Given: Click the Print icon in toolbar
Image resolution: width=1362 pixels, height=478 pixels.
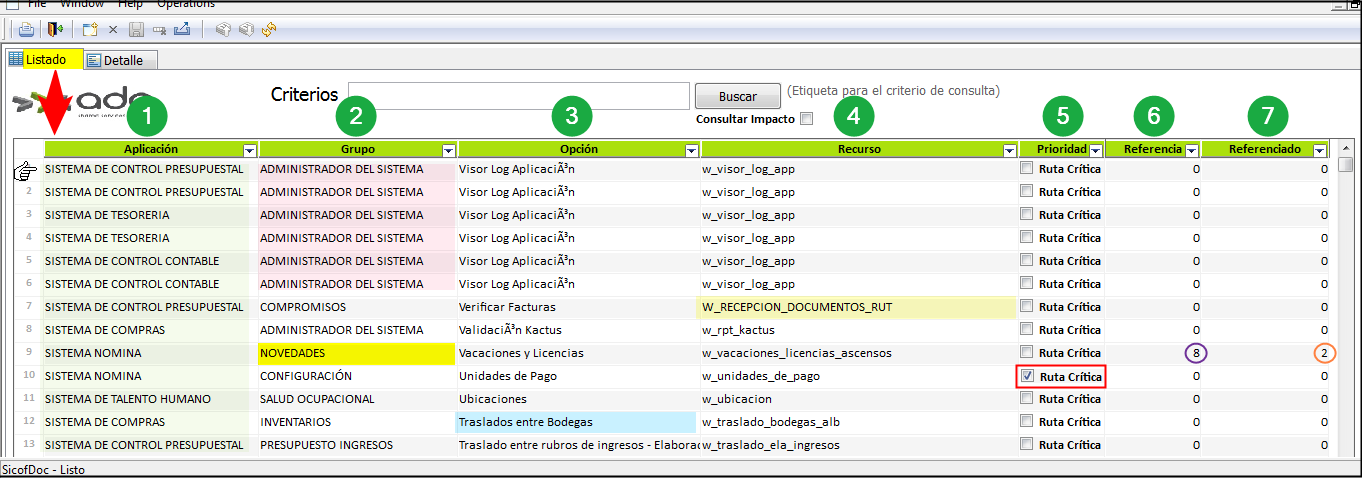Looking at the screenshot, I should click(x=26, y=30).
